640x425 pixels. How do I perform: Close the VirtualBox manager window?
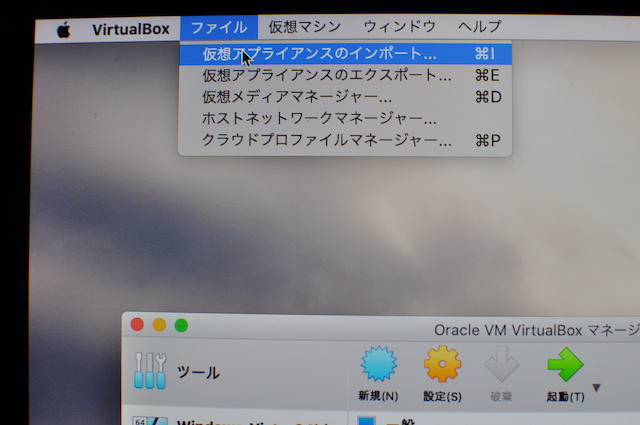pyautogui.click(x=137, y=325)
